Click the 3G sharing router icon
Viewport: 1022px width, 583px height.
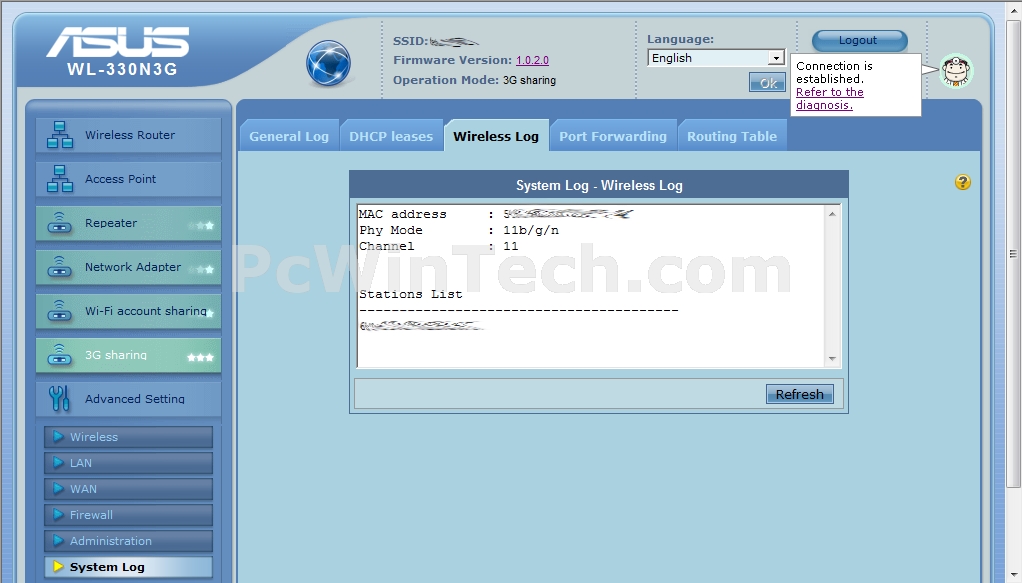60,355
